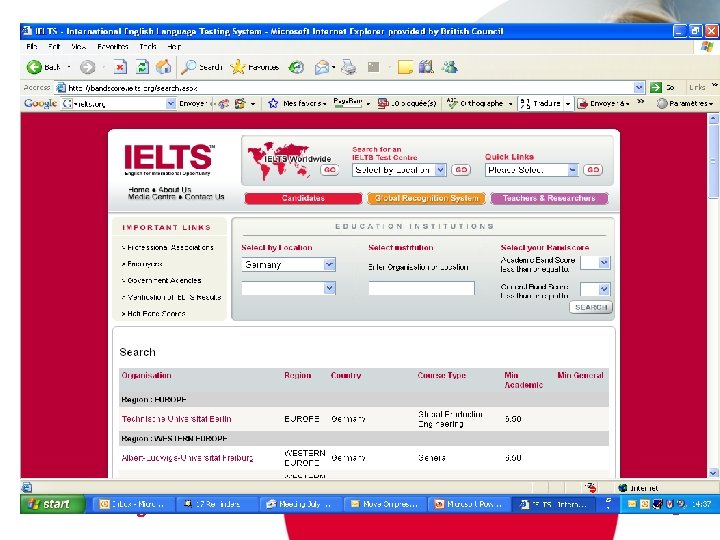Click the Research book toolbar icon
720x540 pixels.
click(426, 67)
